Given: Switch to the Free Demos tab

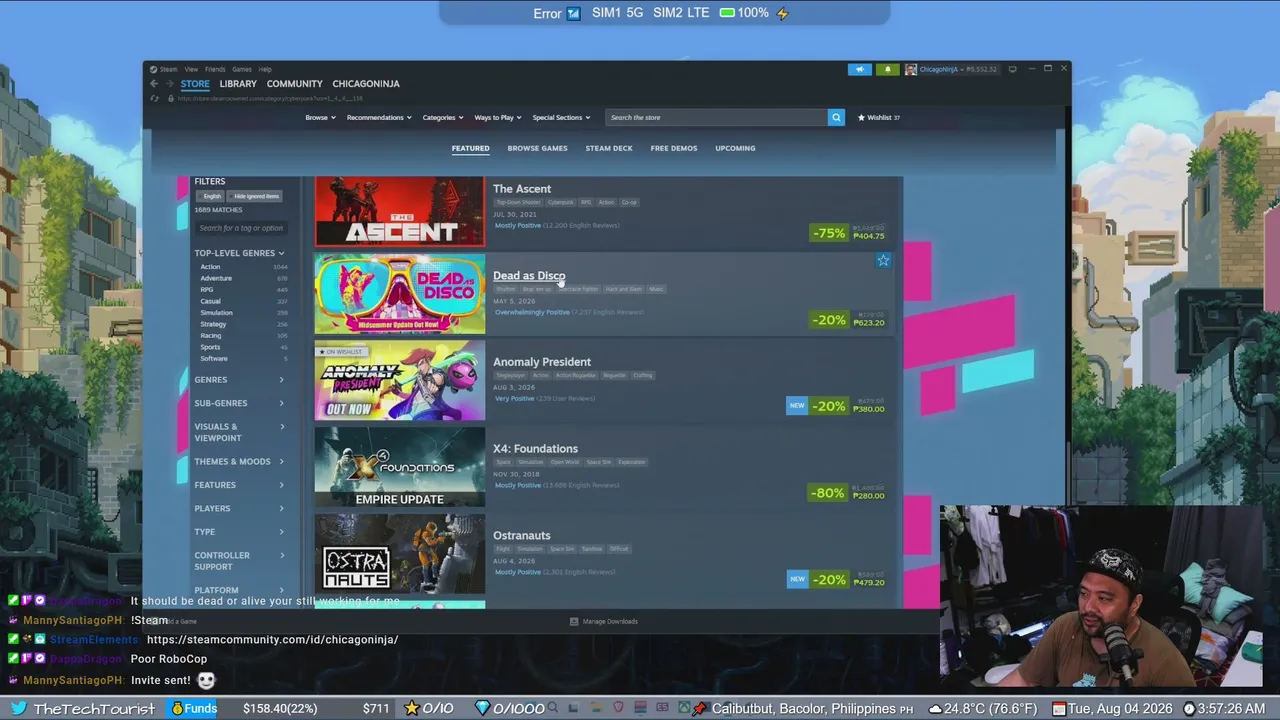Looking at the screenshot, I should [674, 148].
